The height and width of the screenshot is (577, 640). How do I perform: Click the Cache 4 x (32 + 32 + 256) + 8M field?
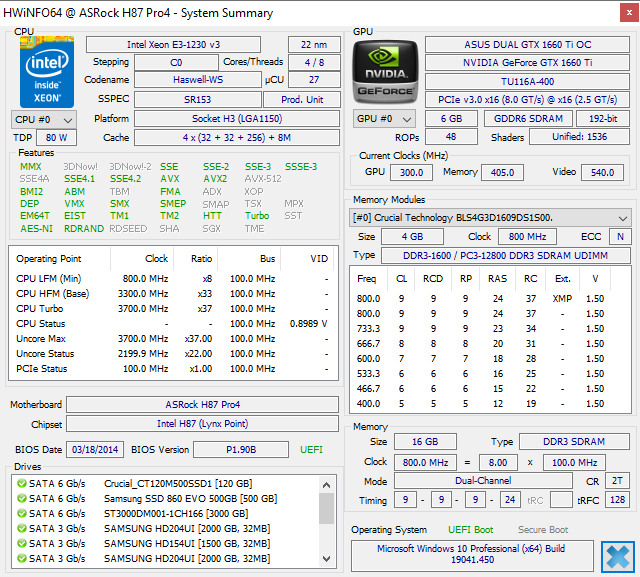237,138
